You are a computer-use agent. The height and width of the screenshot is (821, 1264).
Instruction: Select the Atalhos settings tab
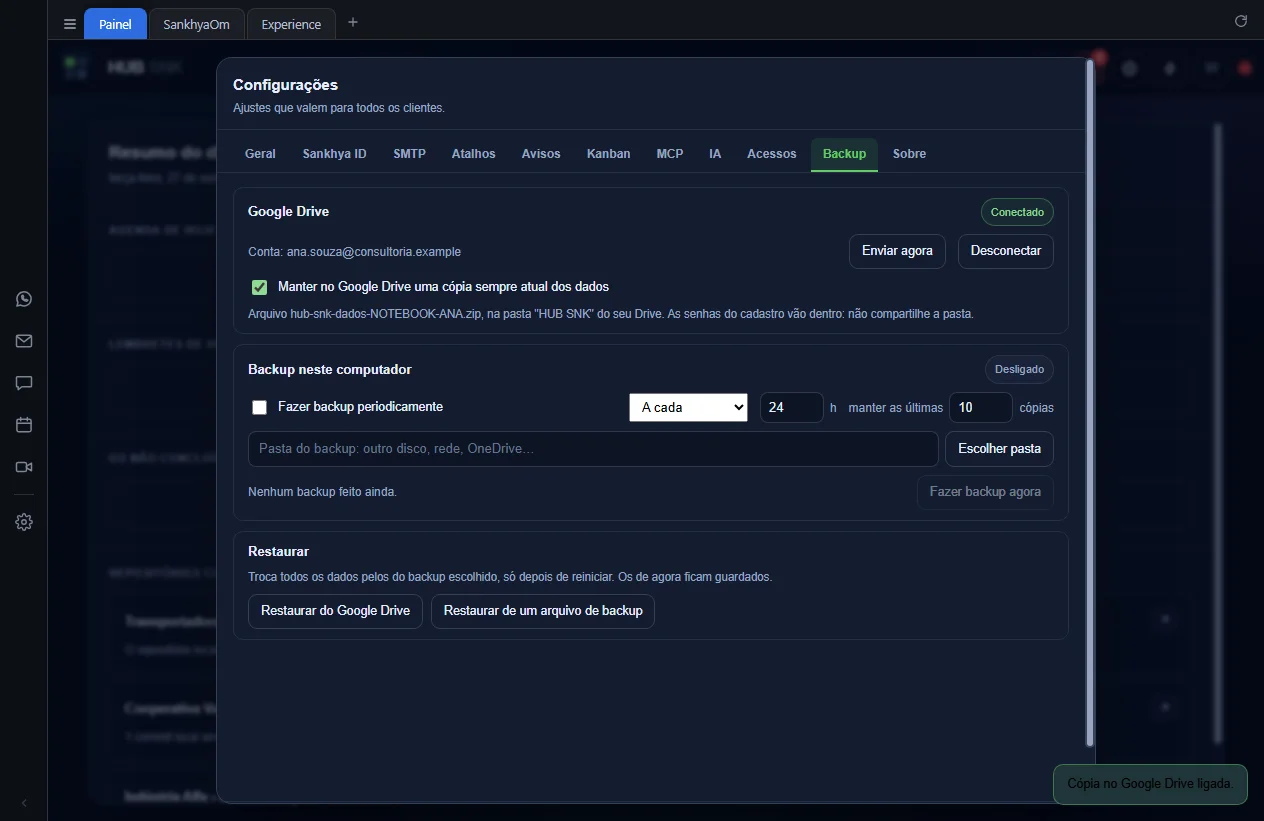point(473,154)
